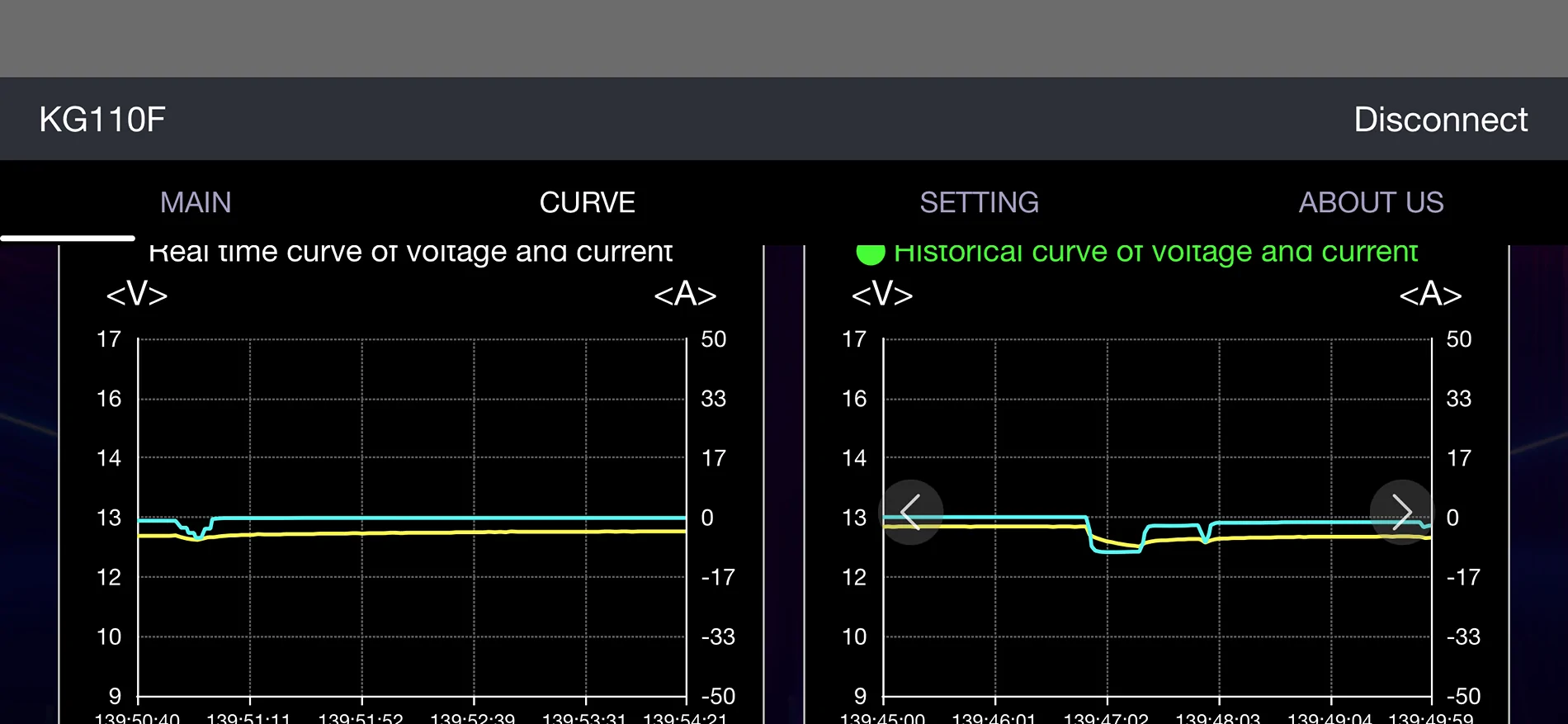
Task: Tap the historical voltage and current chart area
Action: click(1157, 518)
